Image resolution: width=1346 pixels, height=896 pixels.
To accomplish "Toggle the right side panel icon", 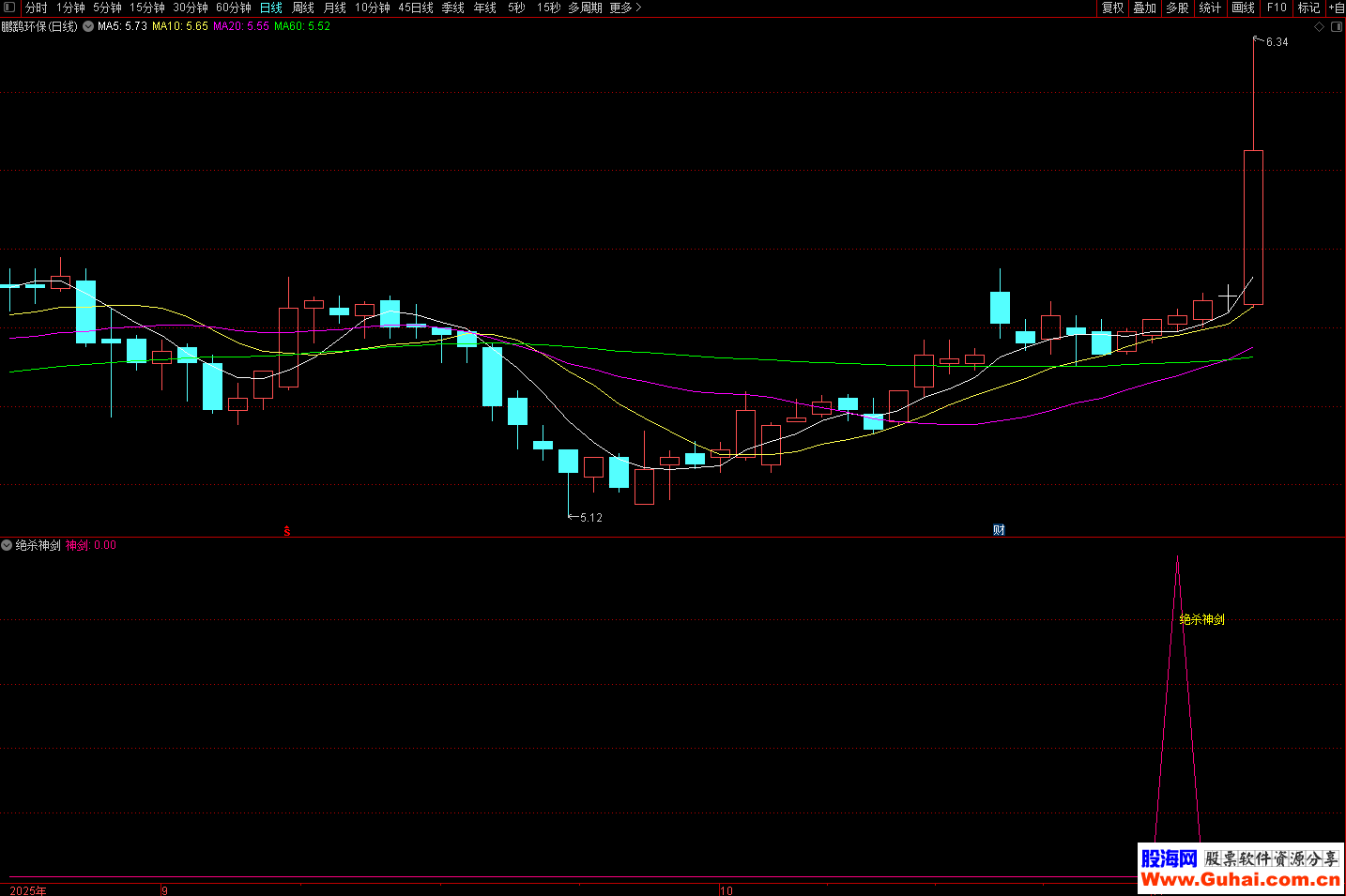I will point(1336,26).
